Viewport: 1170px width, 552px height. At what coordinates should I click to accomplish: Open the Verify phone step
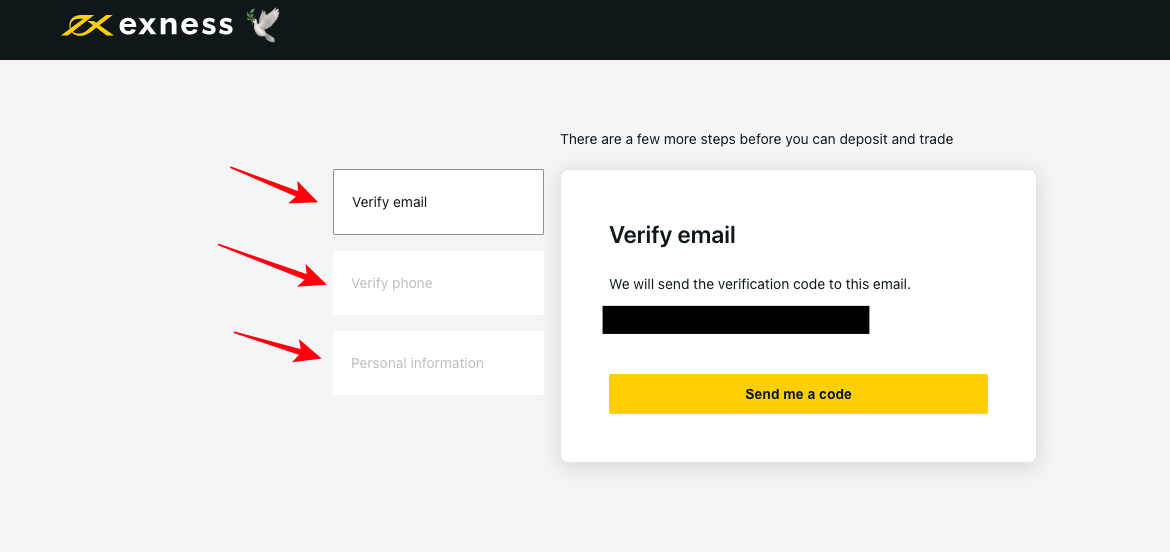pyautogui.click(x=438, y=283)
